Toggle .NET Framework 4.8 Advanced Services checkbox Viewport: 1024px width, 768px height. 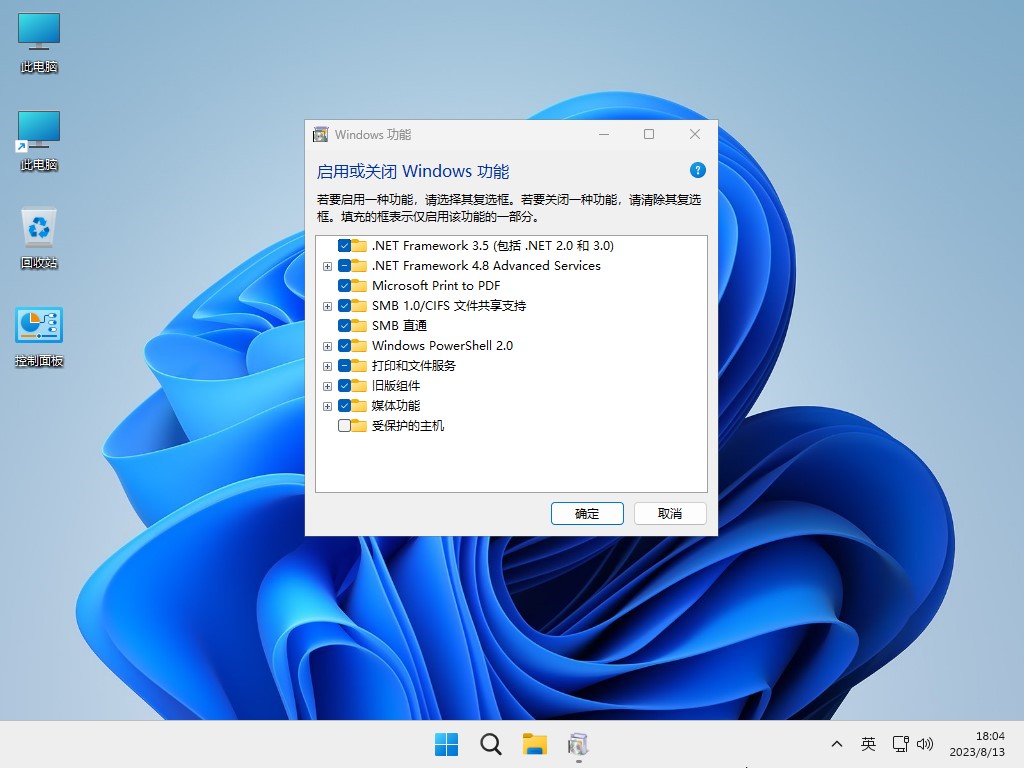(x=344, y=266)
